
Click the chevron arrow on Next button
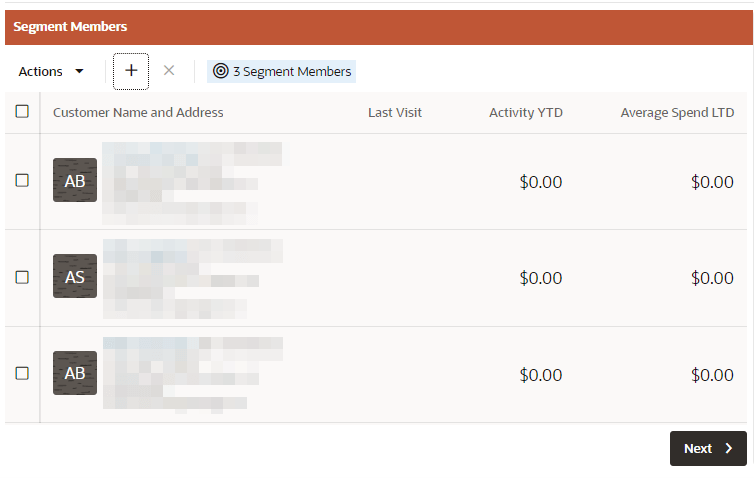pos(729,448)
